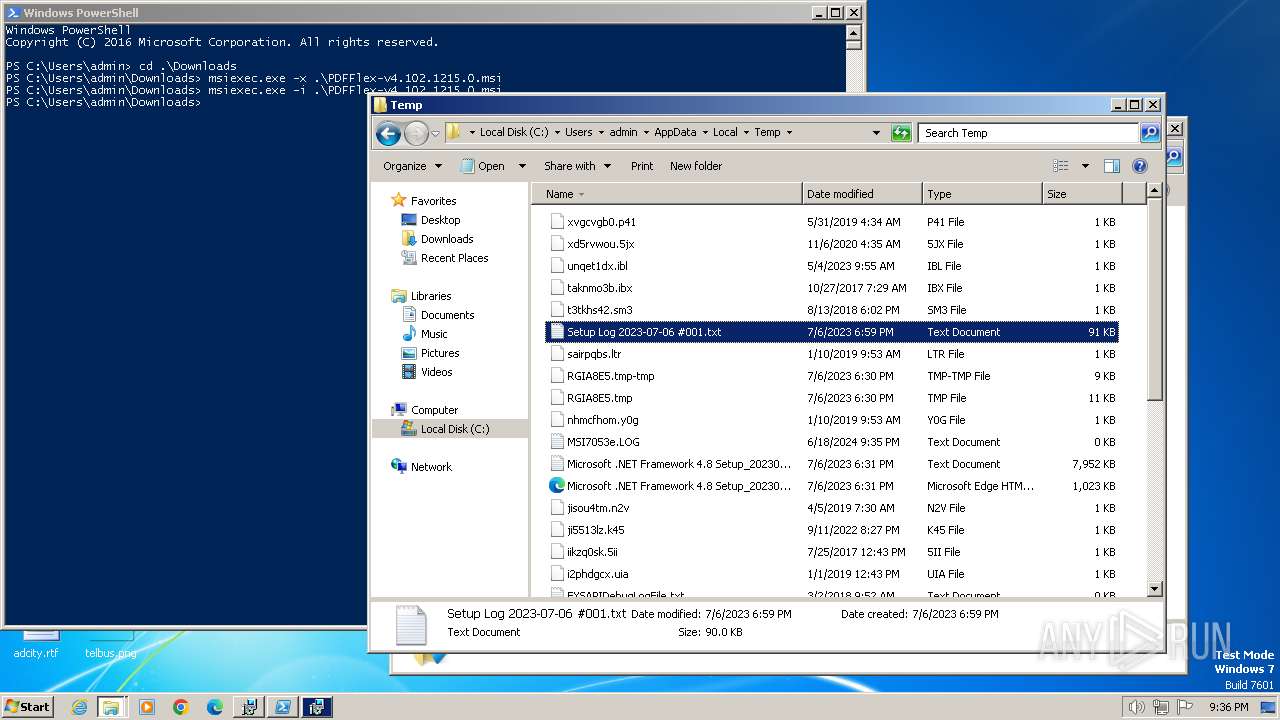Image resolution: width=1280 pixels, height=720 pixels.
Task: Select file xvgcvgb0.p41
Action: (x=831, y=222)
